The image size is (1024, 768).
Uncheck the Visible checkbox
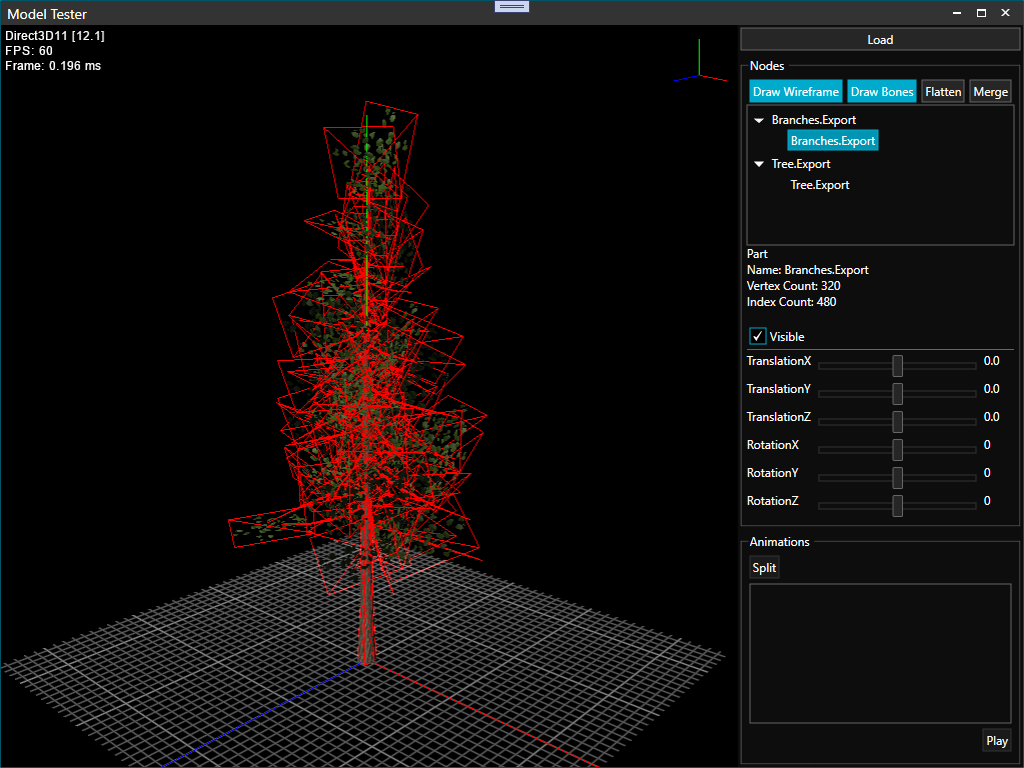tap(758, 337)
